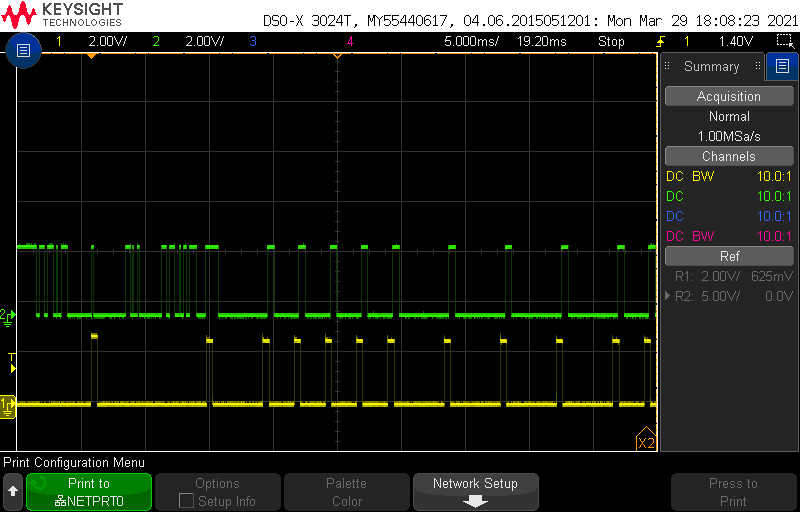Click the 1.00MSa/s sample rate
This screenshot has height=512, width=800.
point(729,136)
